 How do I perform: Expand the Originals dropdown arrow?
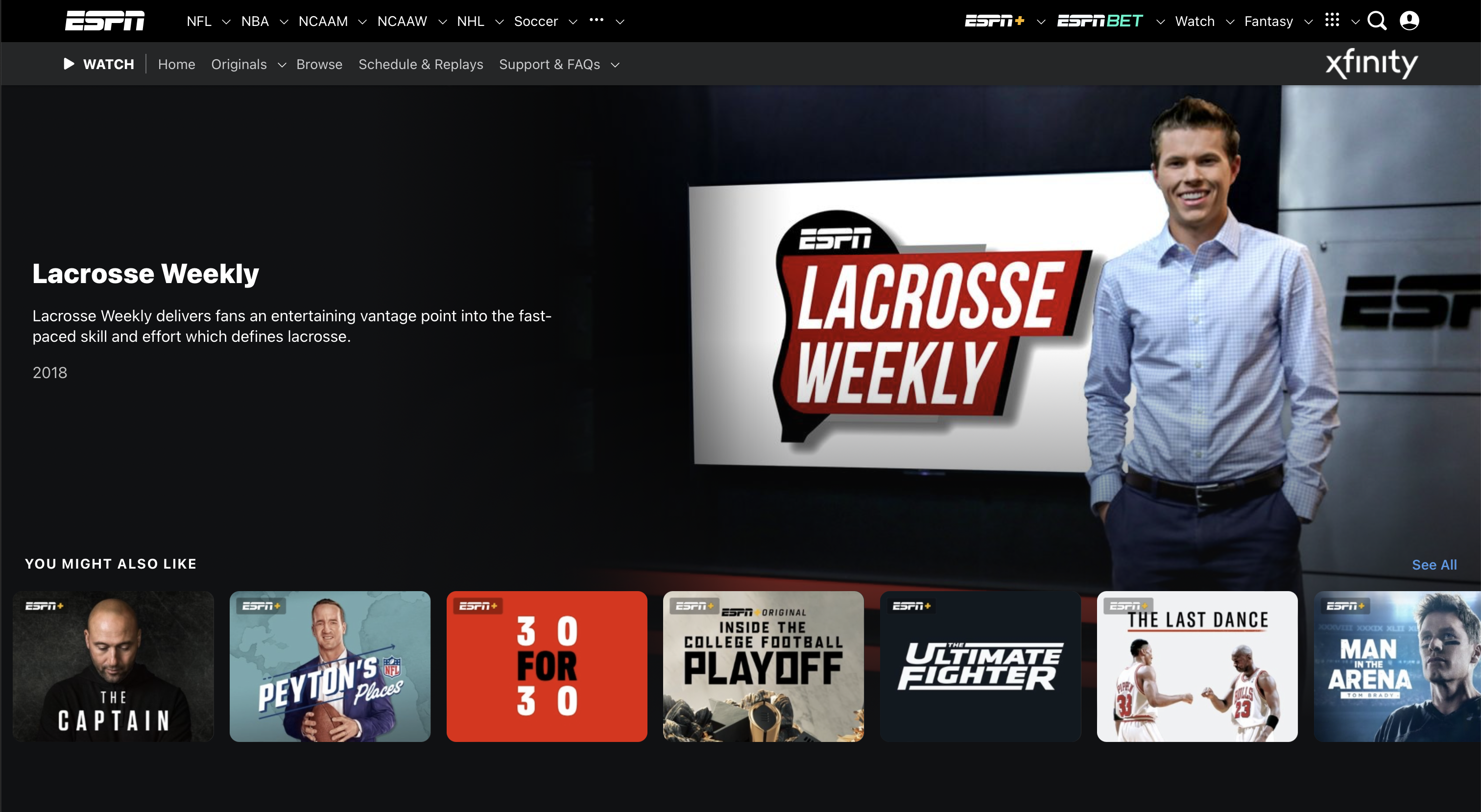282,65
